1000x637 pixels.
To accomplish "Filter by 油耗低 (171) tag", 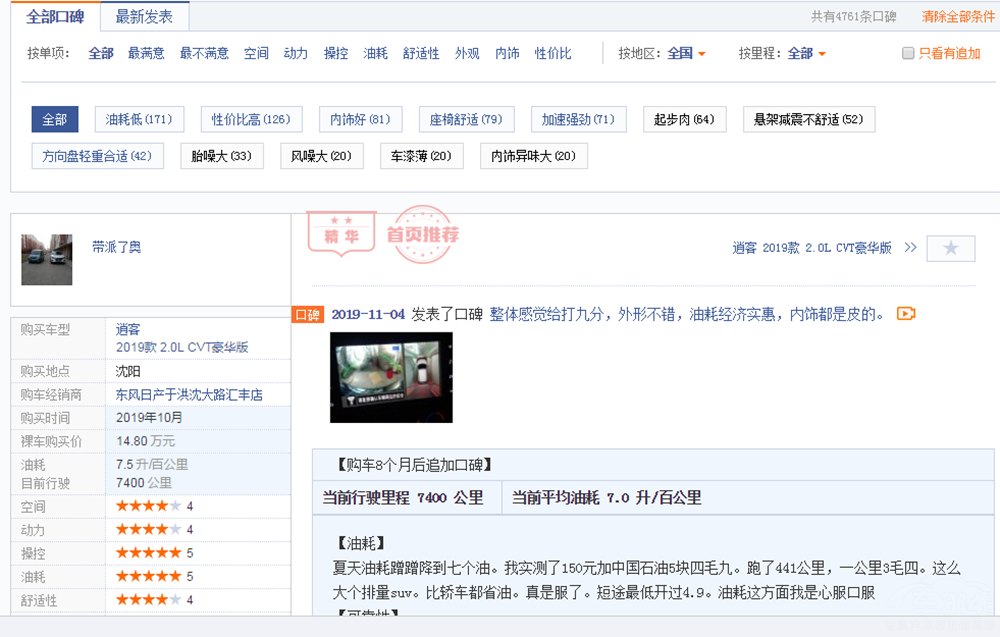I will coord(139,120).
